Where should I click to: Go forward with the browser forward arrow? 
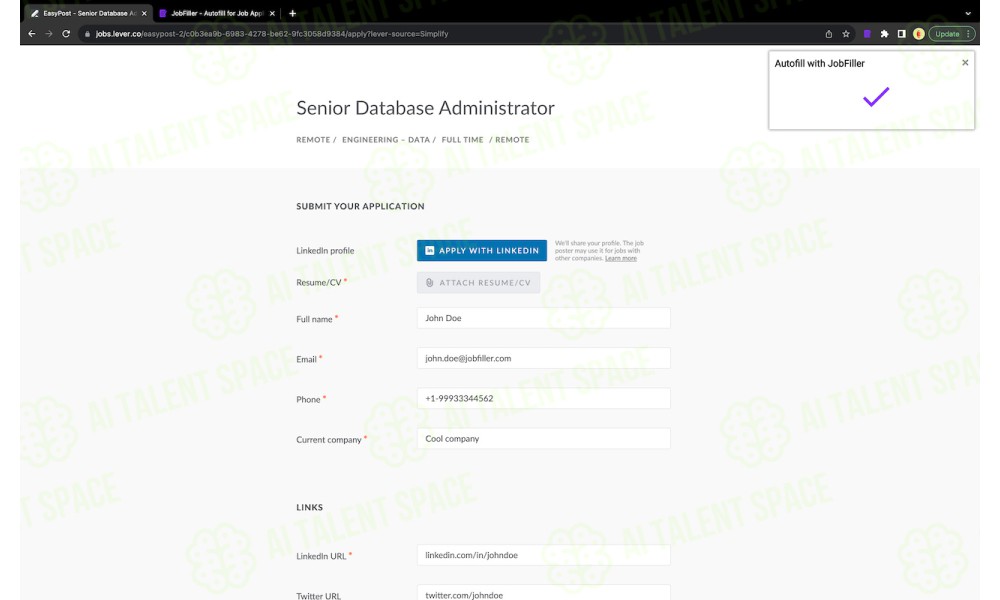48,34
